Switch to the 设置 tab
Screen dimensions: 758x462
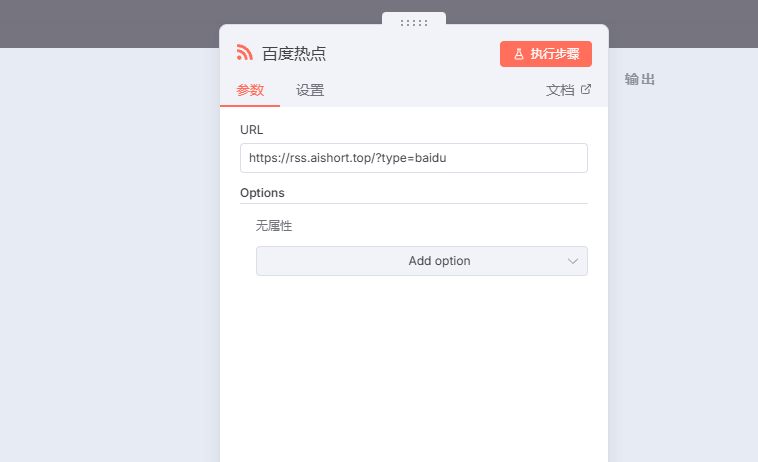tap(310, 90)
